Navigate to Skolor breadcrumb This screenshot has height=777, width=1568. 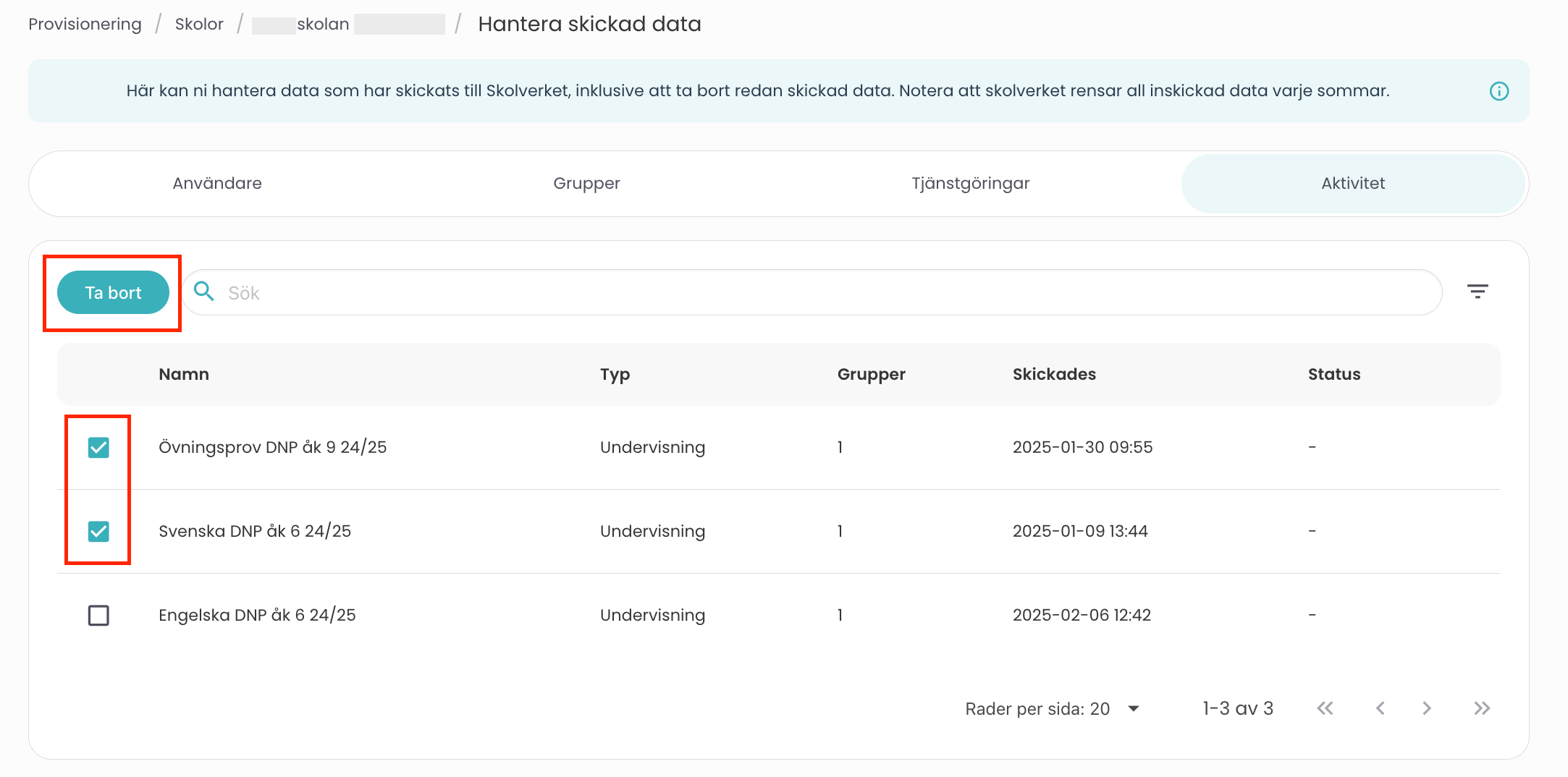[199, 25]
